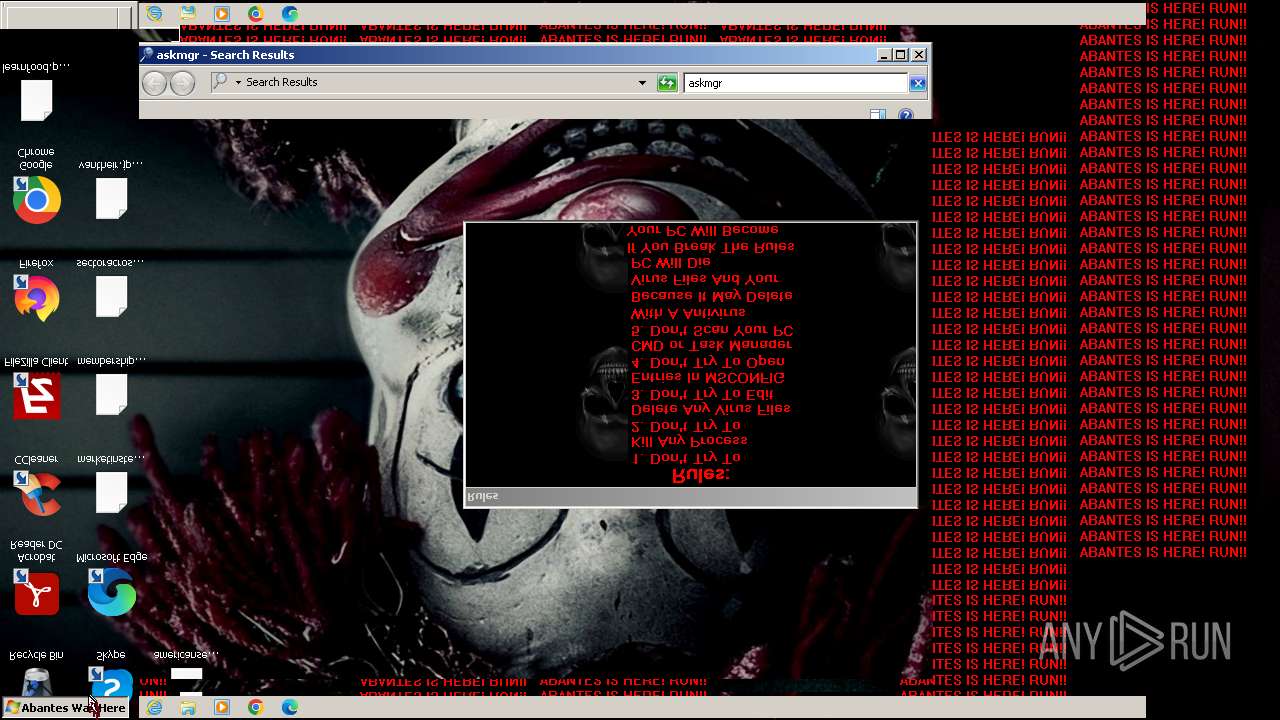Viewport: 1280px width, 720px height.
Task: Open File Explorer from the bottom taskbar
Action: 188,707
